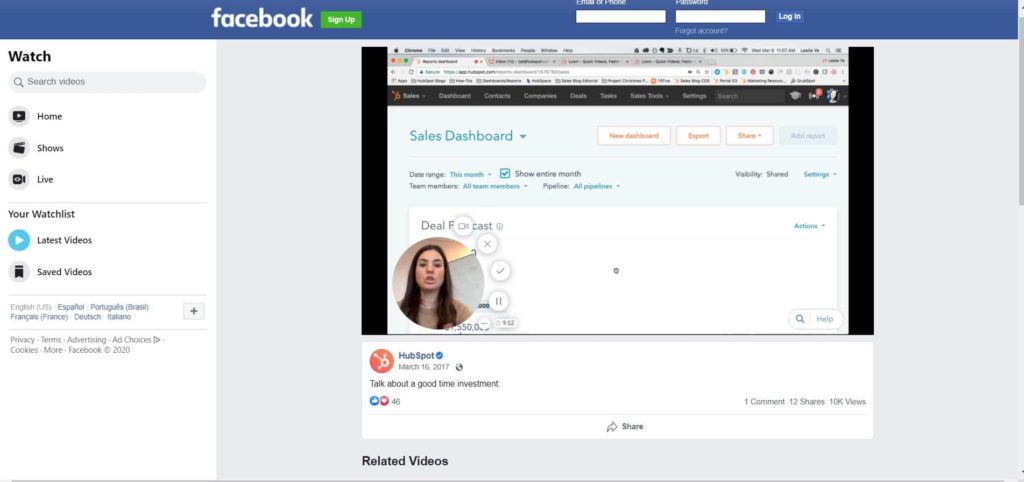Click the Loom camera toggle icon
Screen dimensions: 1024x482
pos(462,226)
